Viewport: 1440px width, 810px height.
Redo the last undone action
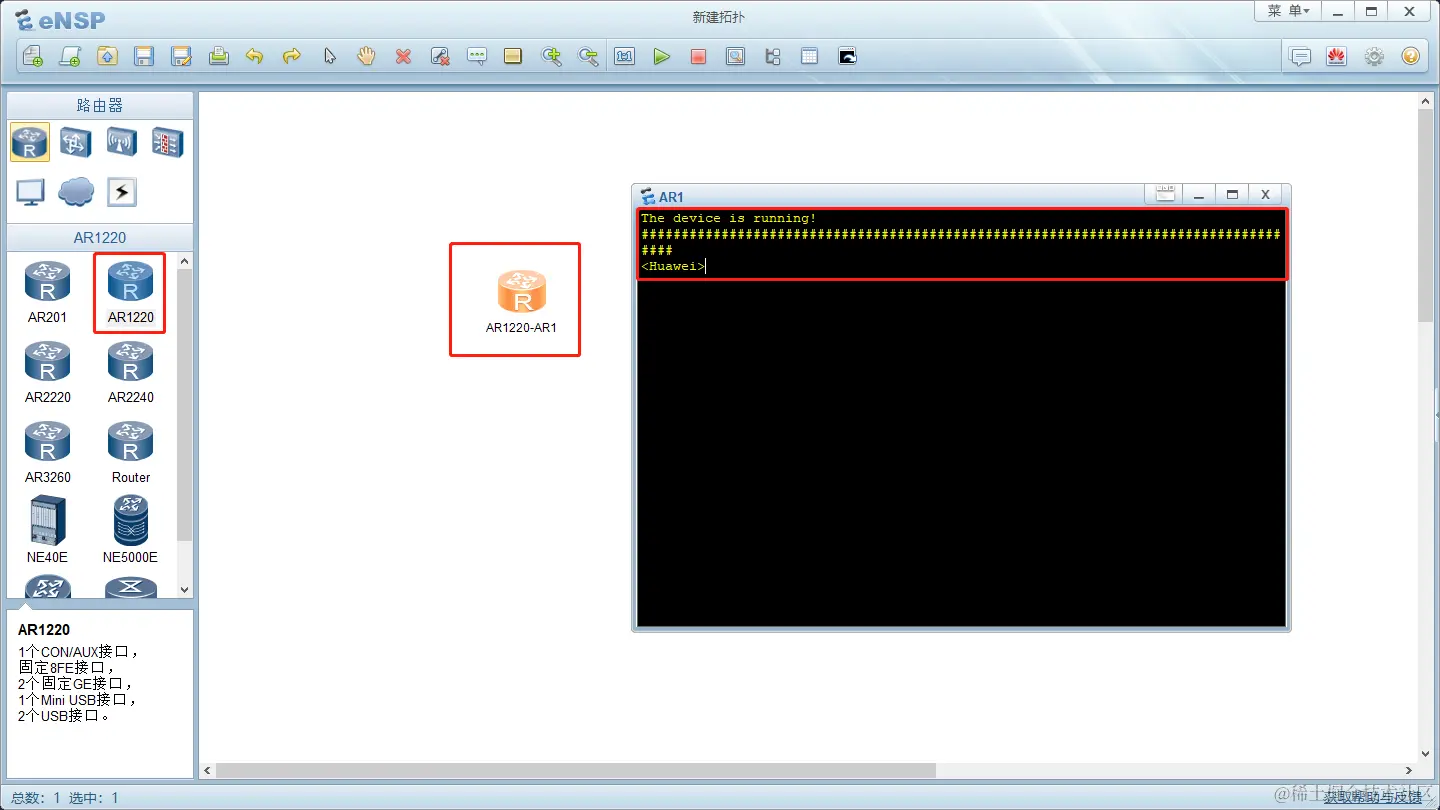(292, 57)
